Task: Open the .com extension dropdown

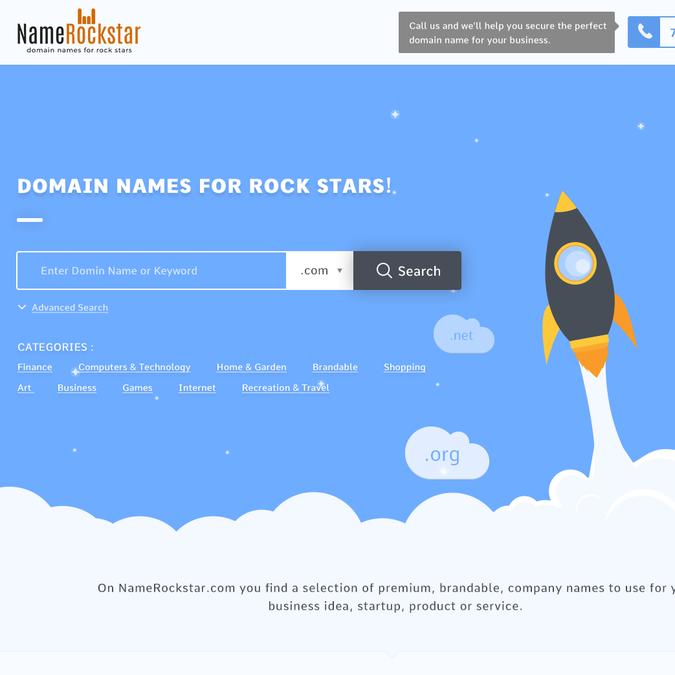Action: pos(320,271)
